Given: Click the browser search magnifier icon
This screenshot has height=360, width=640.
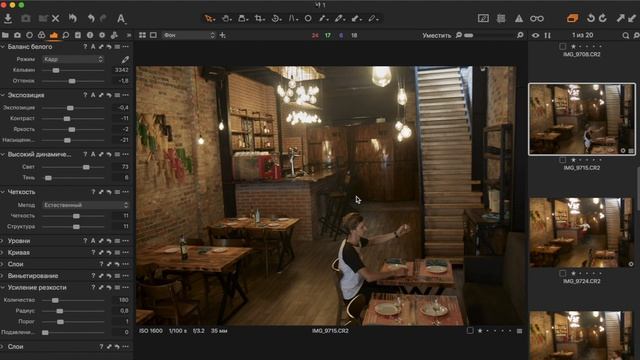Looking at the screenshot, I should [x=625, y=36].
